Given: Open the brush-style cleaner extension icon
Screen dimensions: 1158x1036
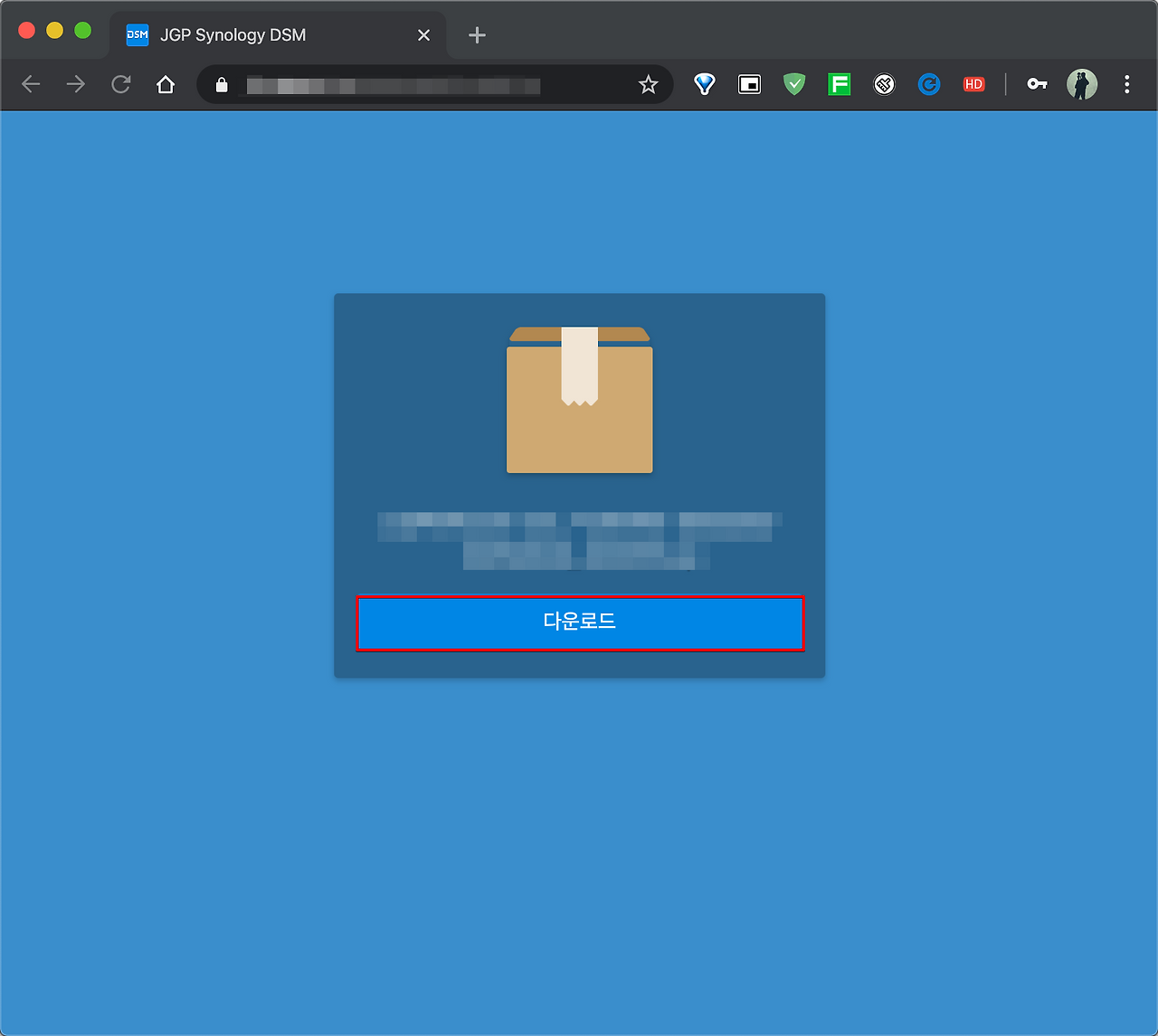Looking at the screenshot, I should [884, 84].
